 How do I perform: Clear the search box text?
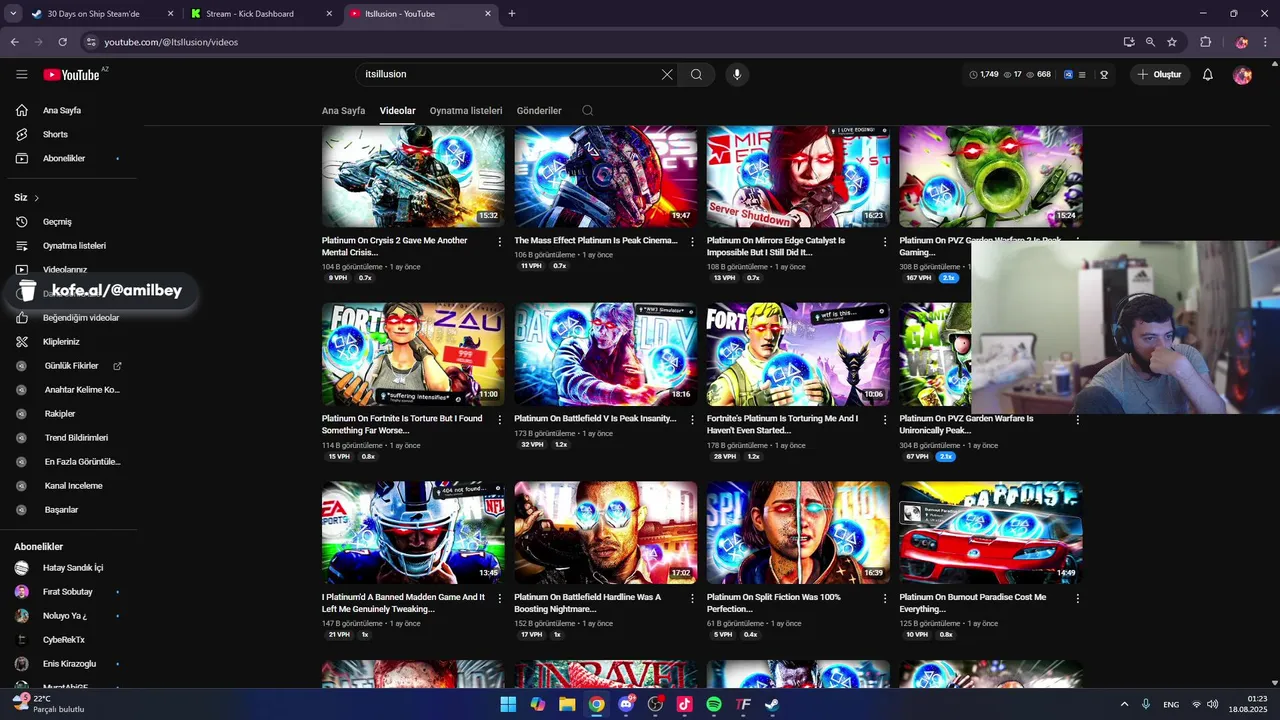pos(667,74)
